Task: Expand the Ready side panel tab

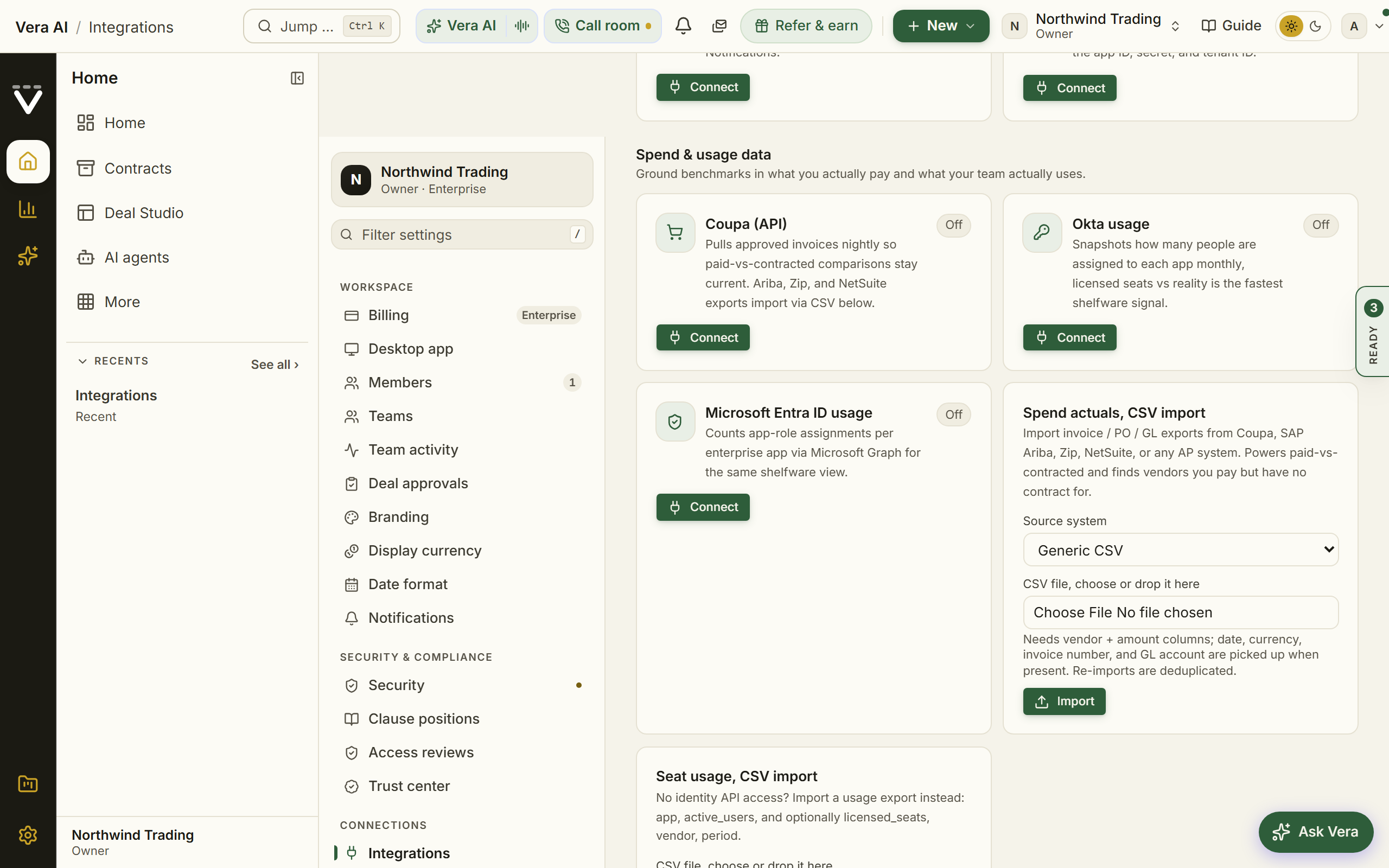Action: point(1372,331)
